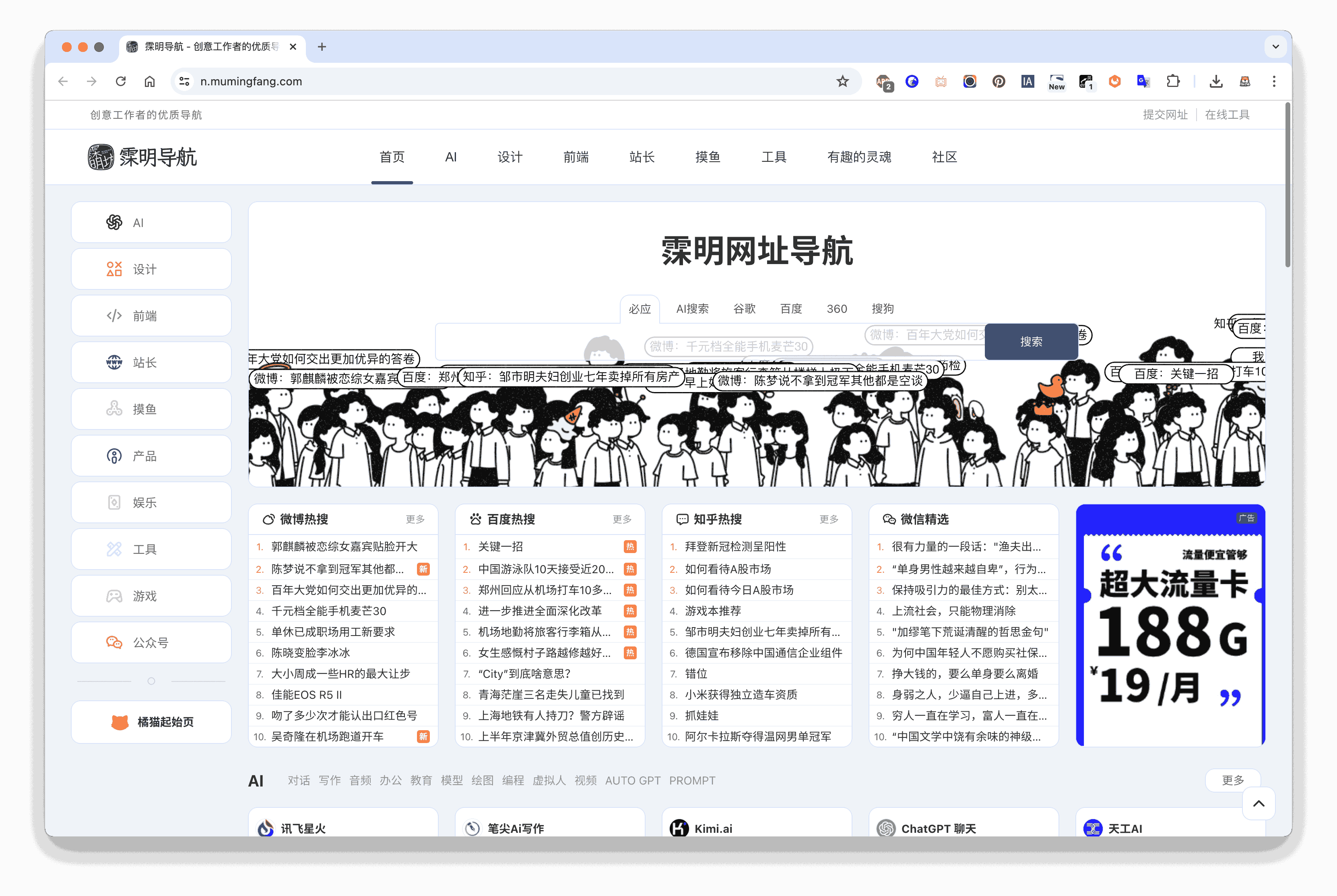Open the 工具 sidebar category

pos(151,549)
